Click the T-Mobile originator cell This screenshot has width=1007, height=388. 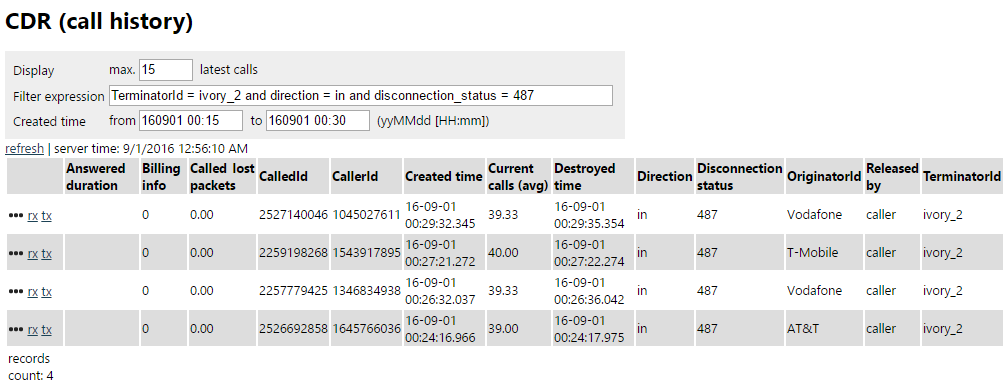click(824, 252)
